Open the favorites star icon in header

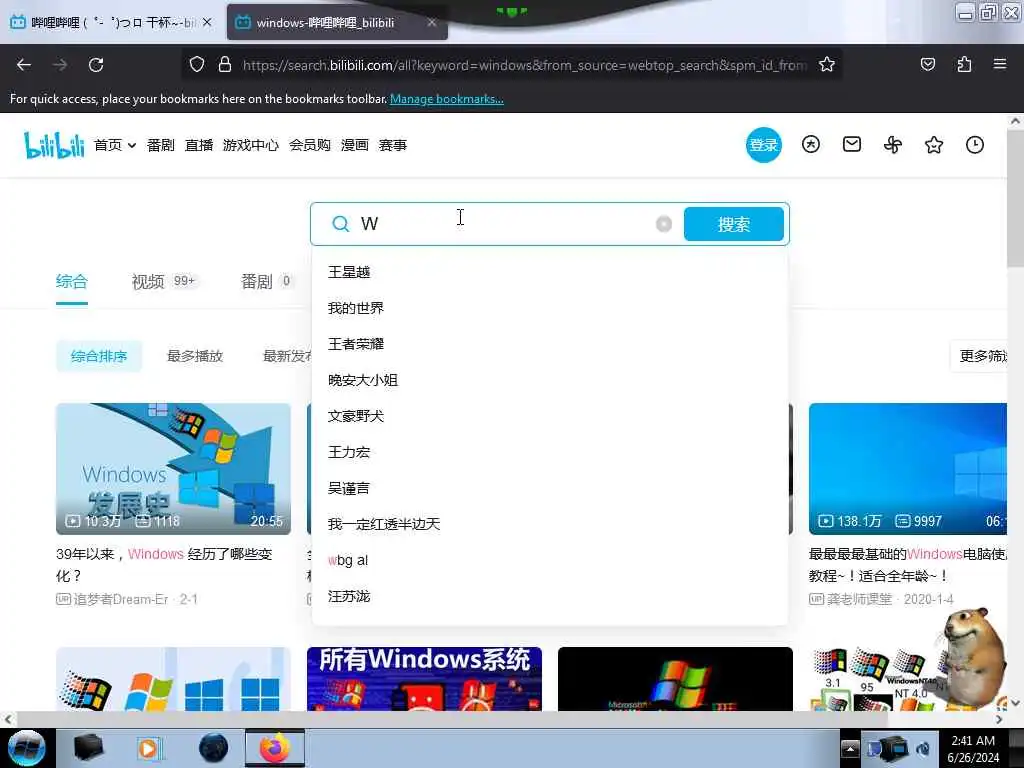pos(934,144)
